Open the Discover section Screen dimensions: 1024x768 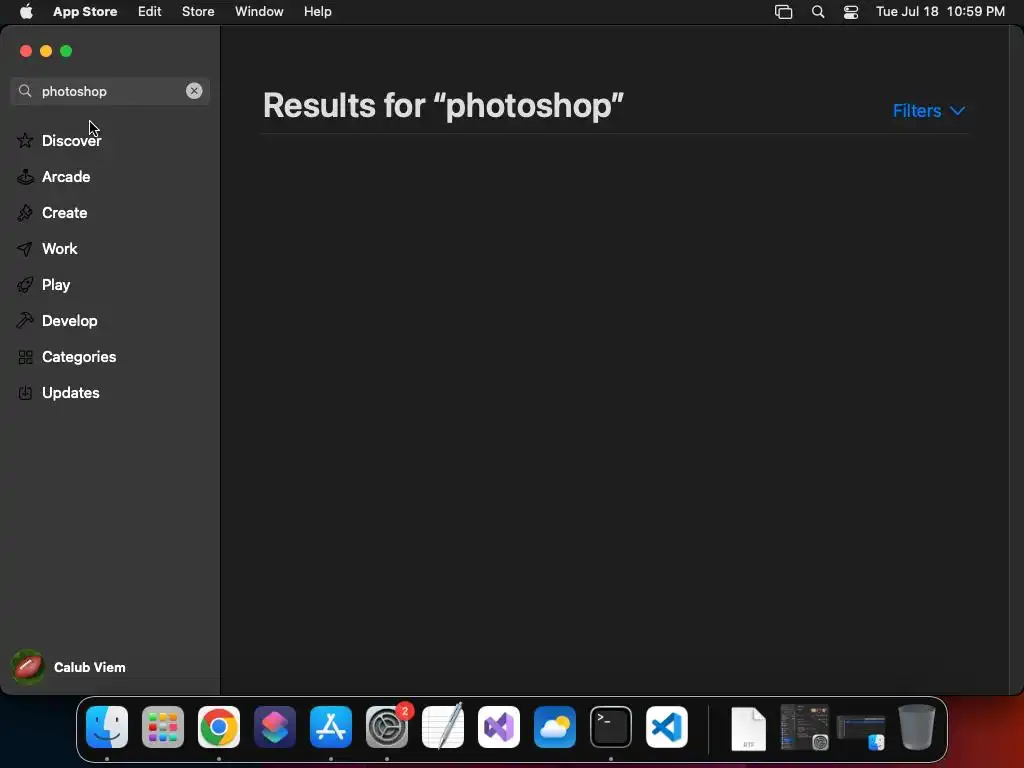110,140
